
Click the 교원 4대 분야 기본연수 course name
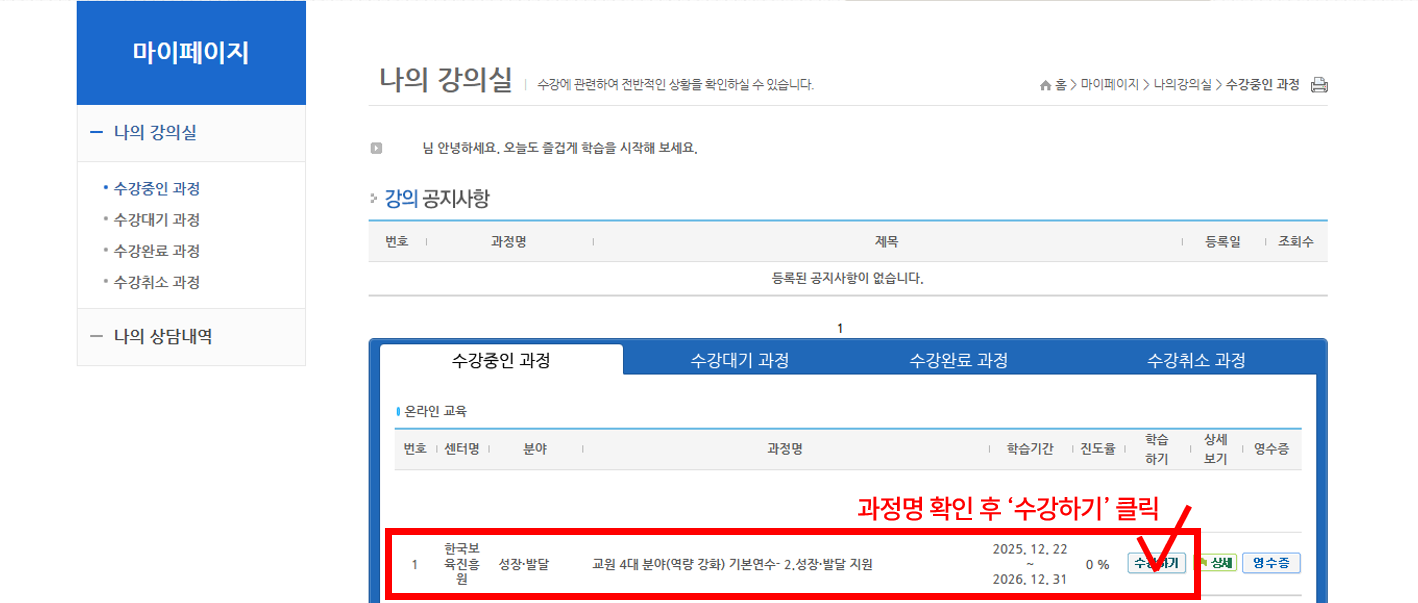click(x=732, y=564)
